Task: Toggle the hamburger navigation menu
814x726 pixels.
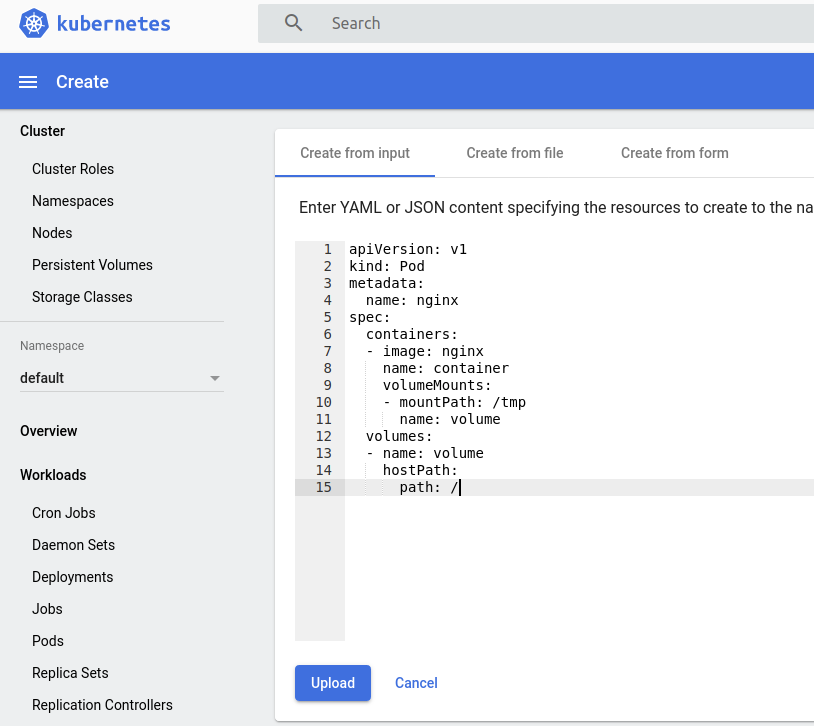Action: pyautogui.click(x=28, y=82)
